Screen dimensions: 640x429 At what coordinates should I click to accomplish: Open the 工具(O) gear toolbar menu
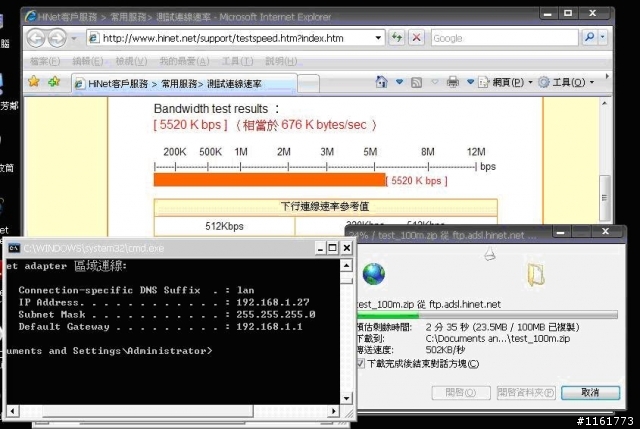(566, 82)
